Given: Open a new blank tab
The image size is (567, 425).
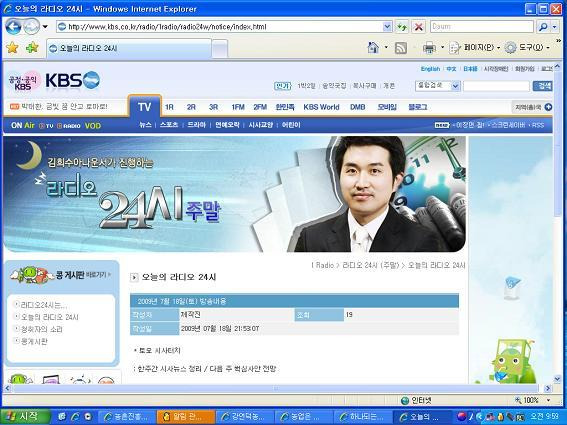Looking at the screenshot, I should point(219,48).
